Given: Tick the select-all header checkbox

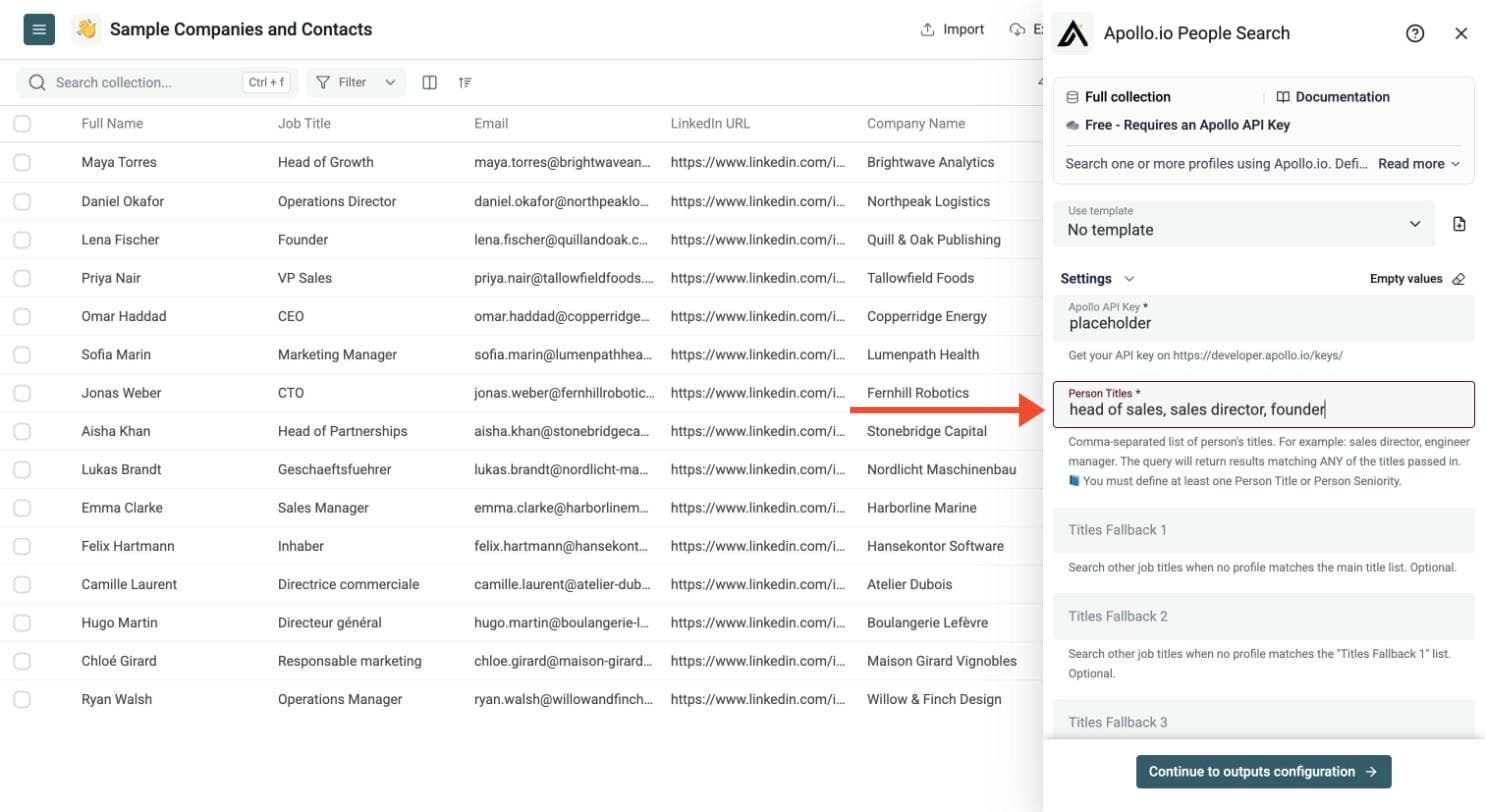Looking at the screenshot, I should [x=22, y=124].
